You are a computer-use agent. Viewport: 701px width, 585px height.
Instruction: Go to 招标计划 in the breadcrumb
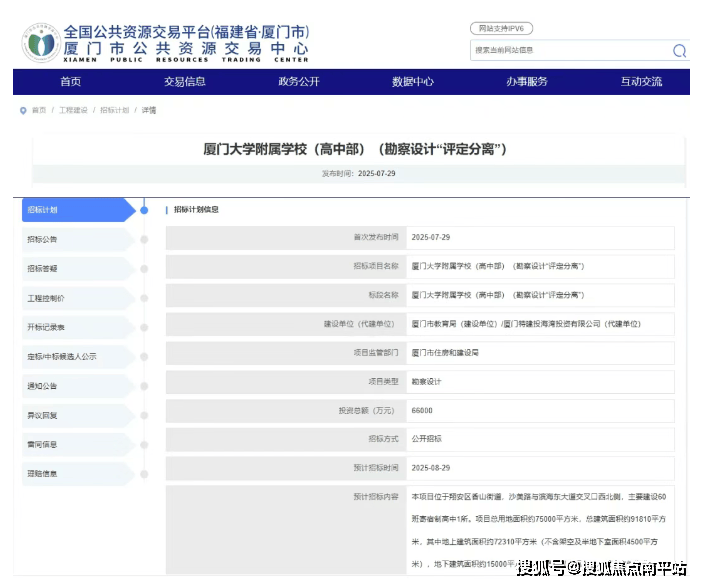(114, 110)
